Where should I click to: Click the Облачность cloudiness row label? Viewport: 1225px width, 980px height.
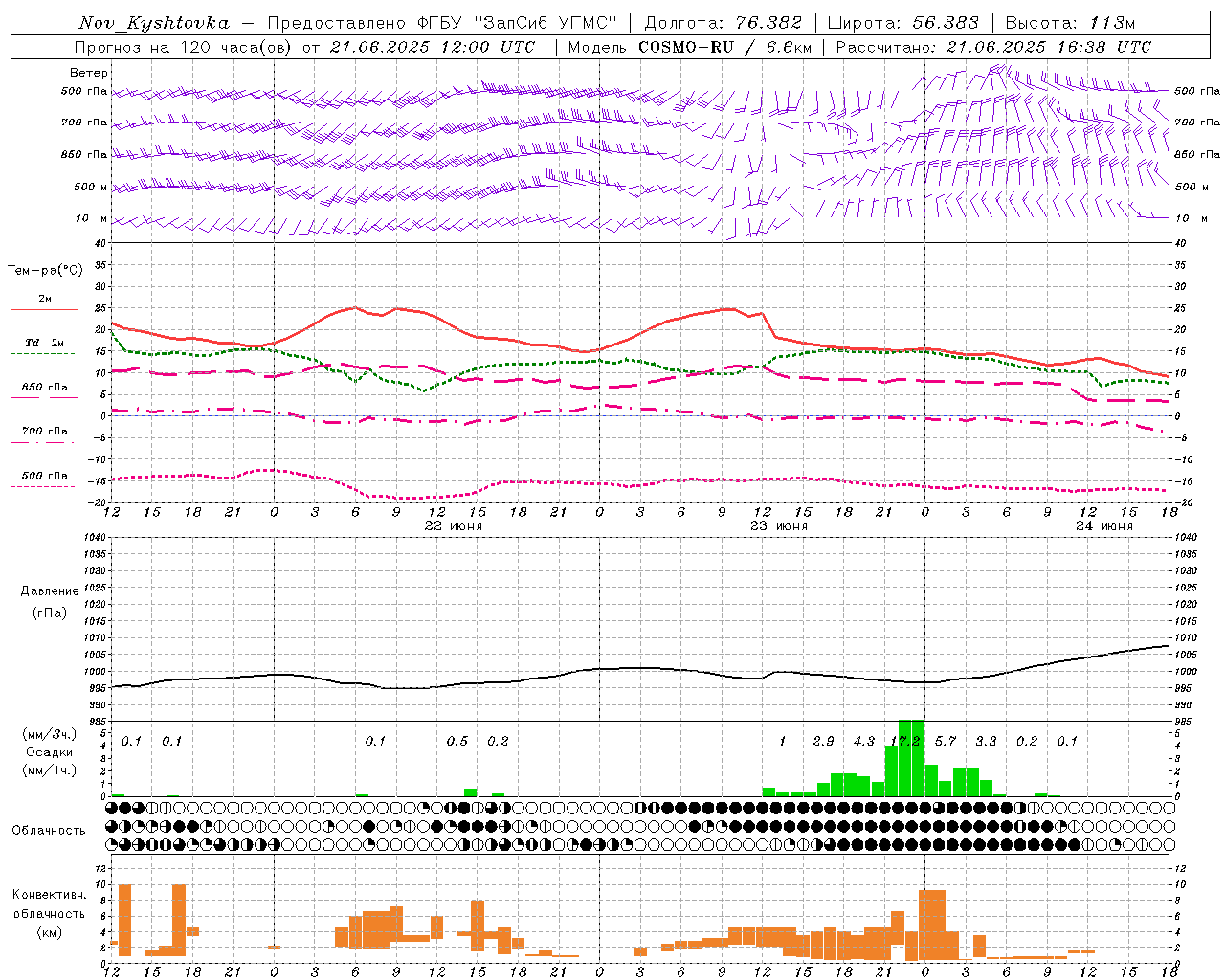(50, 831)
